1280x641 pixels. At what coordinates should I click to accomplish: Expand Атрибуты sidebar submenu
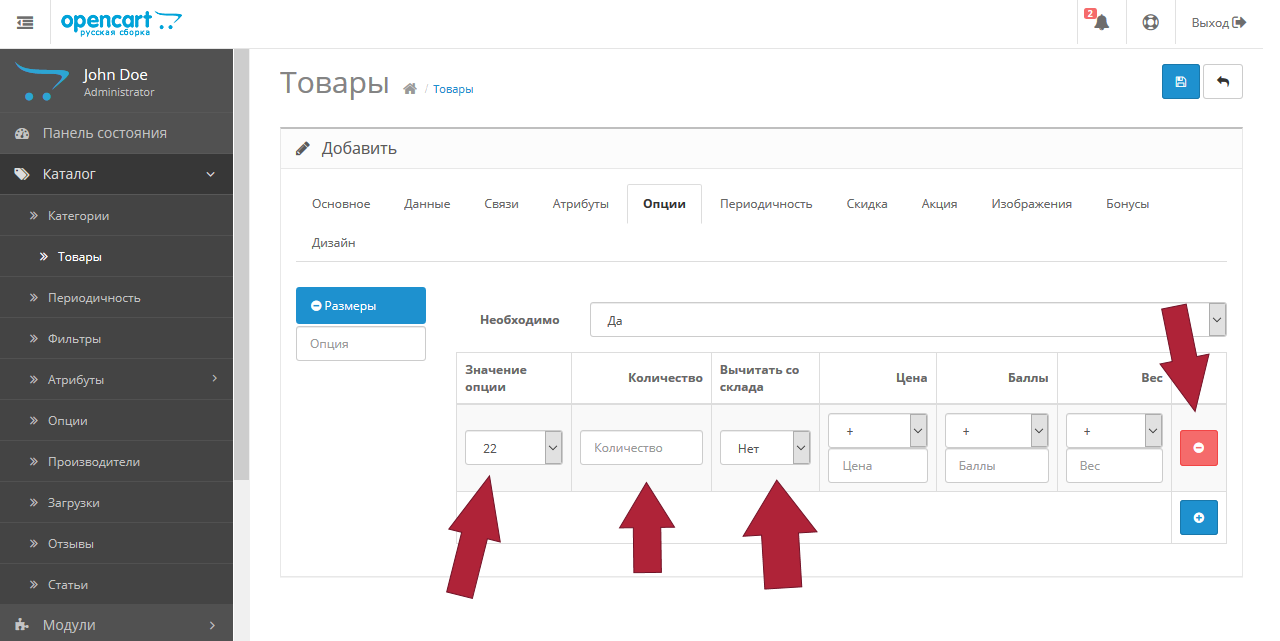point(116,379)
